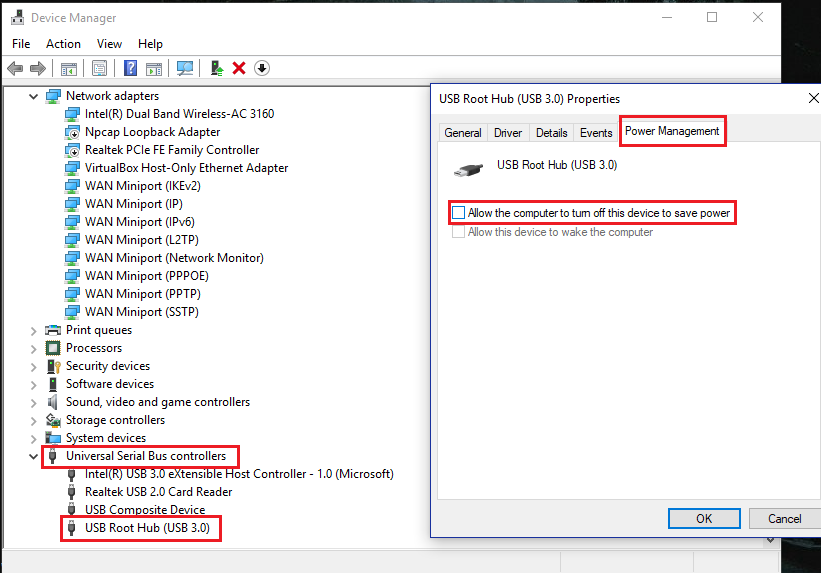Expand the Security devices category

pyautogui.click(x=34, y=367)
